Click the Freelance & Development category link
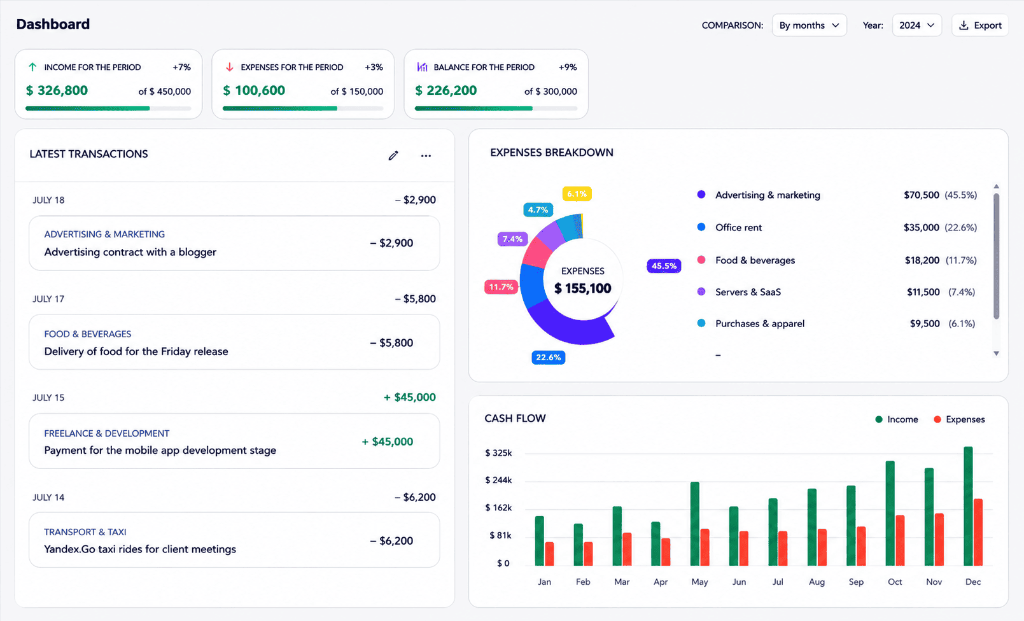This screenshot has height=621, width=1024. (x=106, y=433)
